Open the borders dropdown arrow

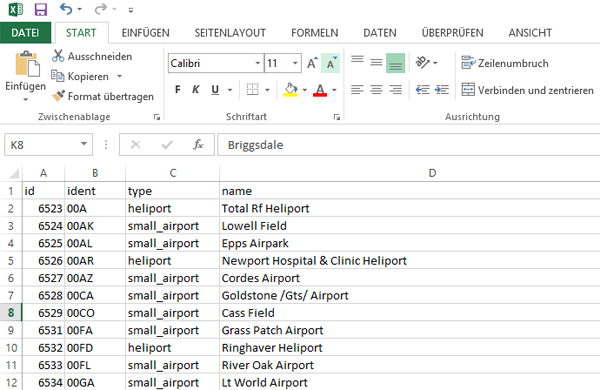267,90
